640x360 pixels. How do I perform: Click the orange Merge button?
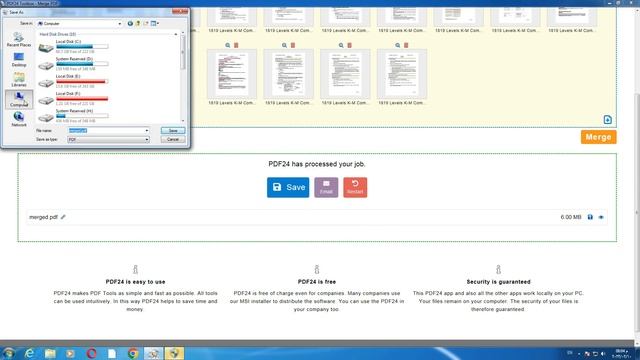598,137
